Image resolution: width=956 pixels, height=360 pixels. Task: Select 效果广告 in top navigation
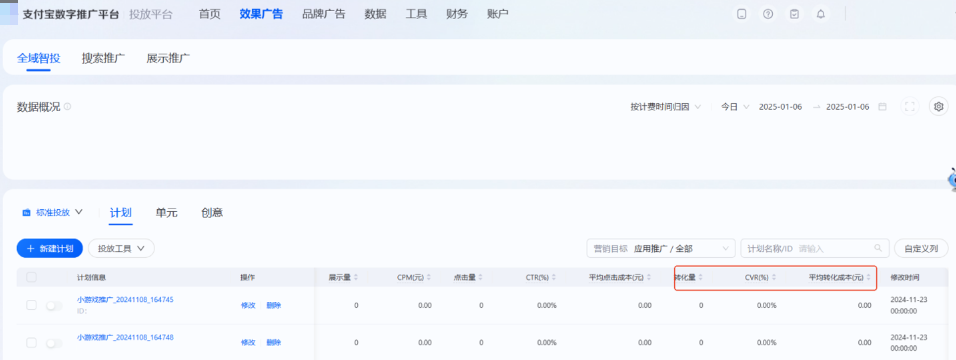261,14
